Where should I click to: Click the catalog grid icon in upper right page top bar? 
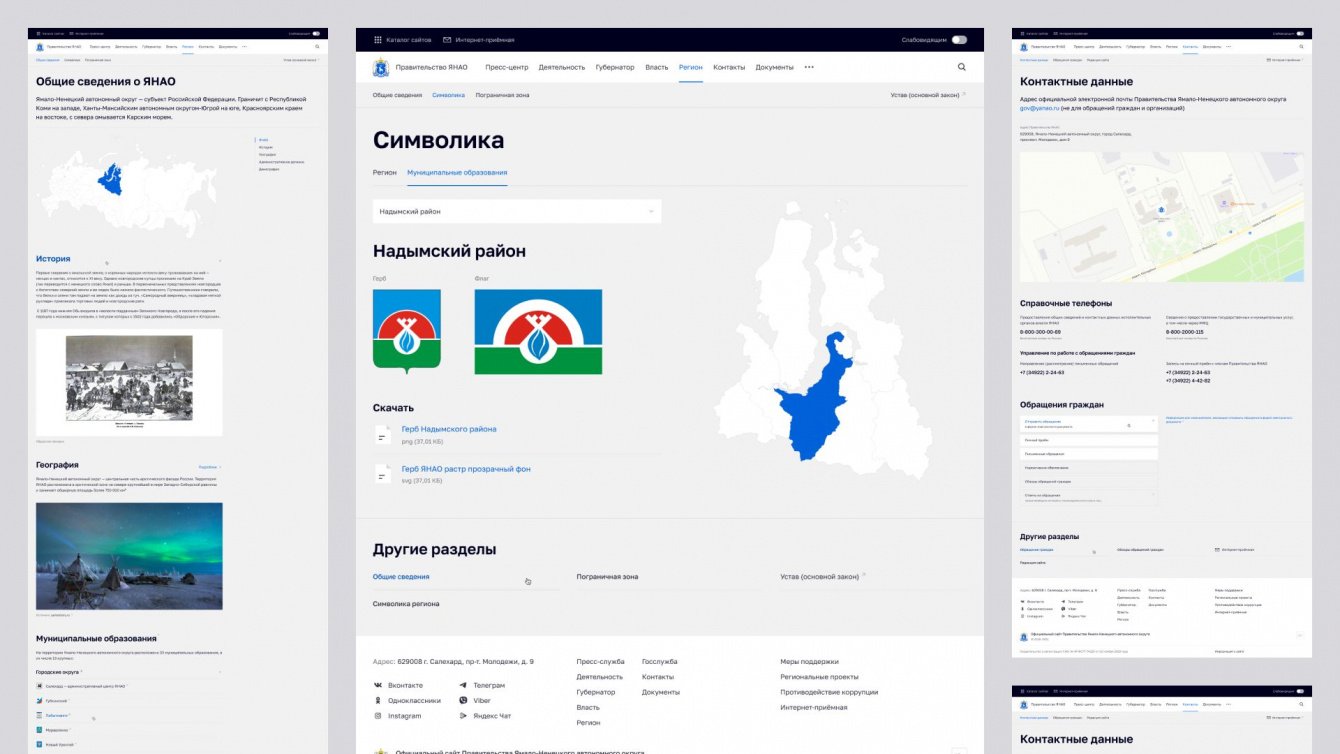click(x=1022, y=33)
